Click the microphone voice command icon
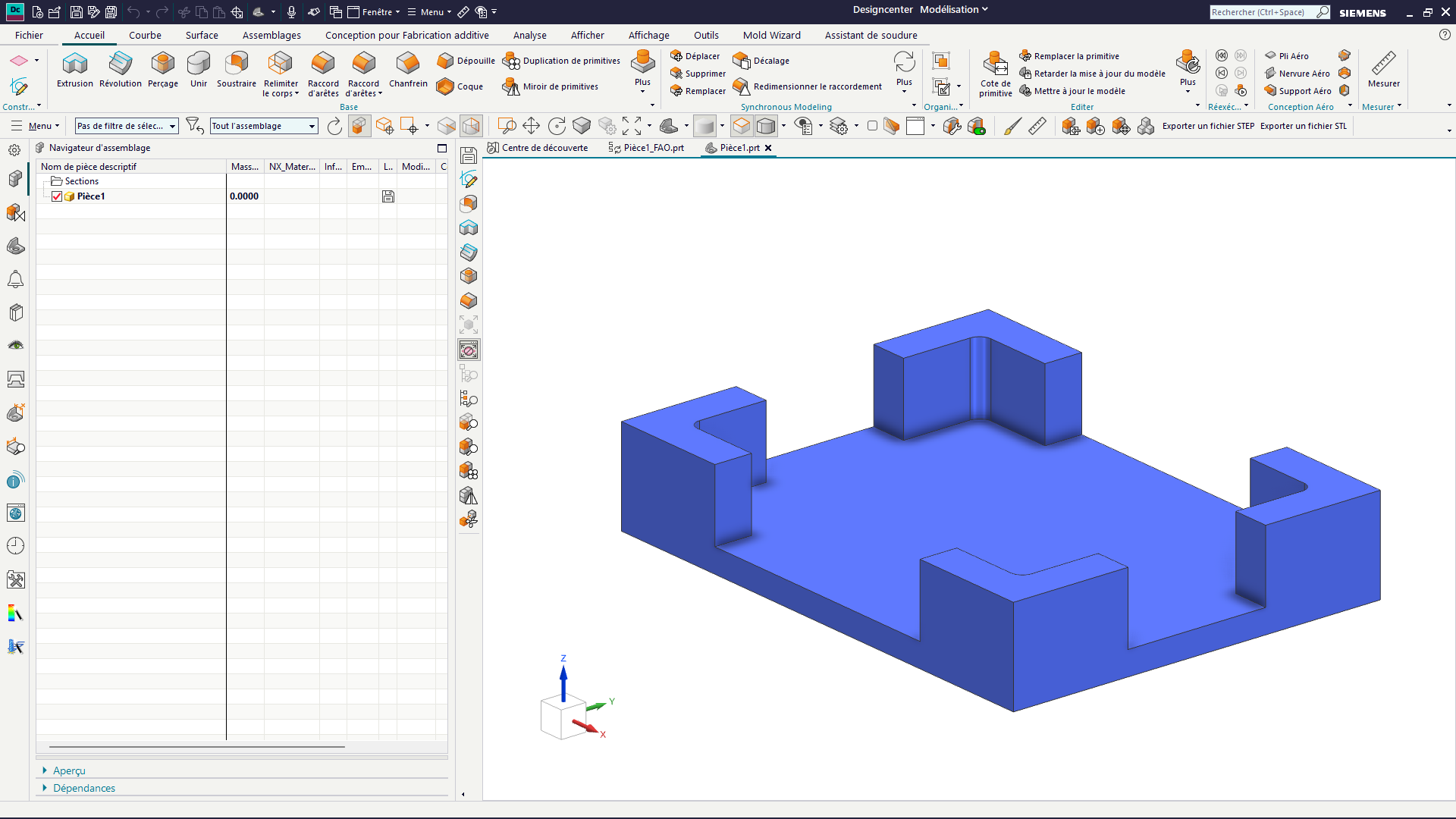The height and width of the screenshot is (819, 1456). click(x=291, y=12)
